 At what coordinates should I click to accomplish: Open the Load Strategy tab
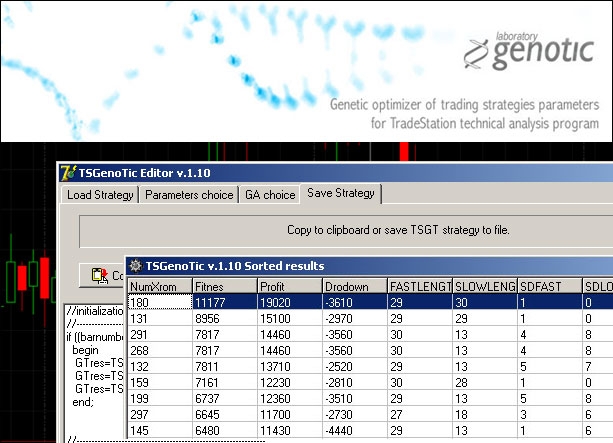tap(100, 195)
